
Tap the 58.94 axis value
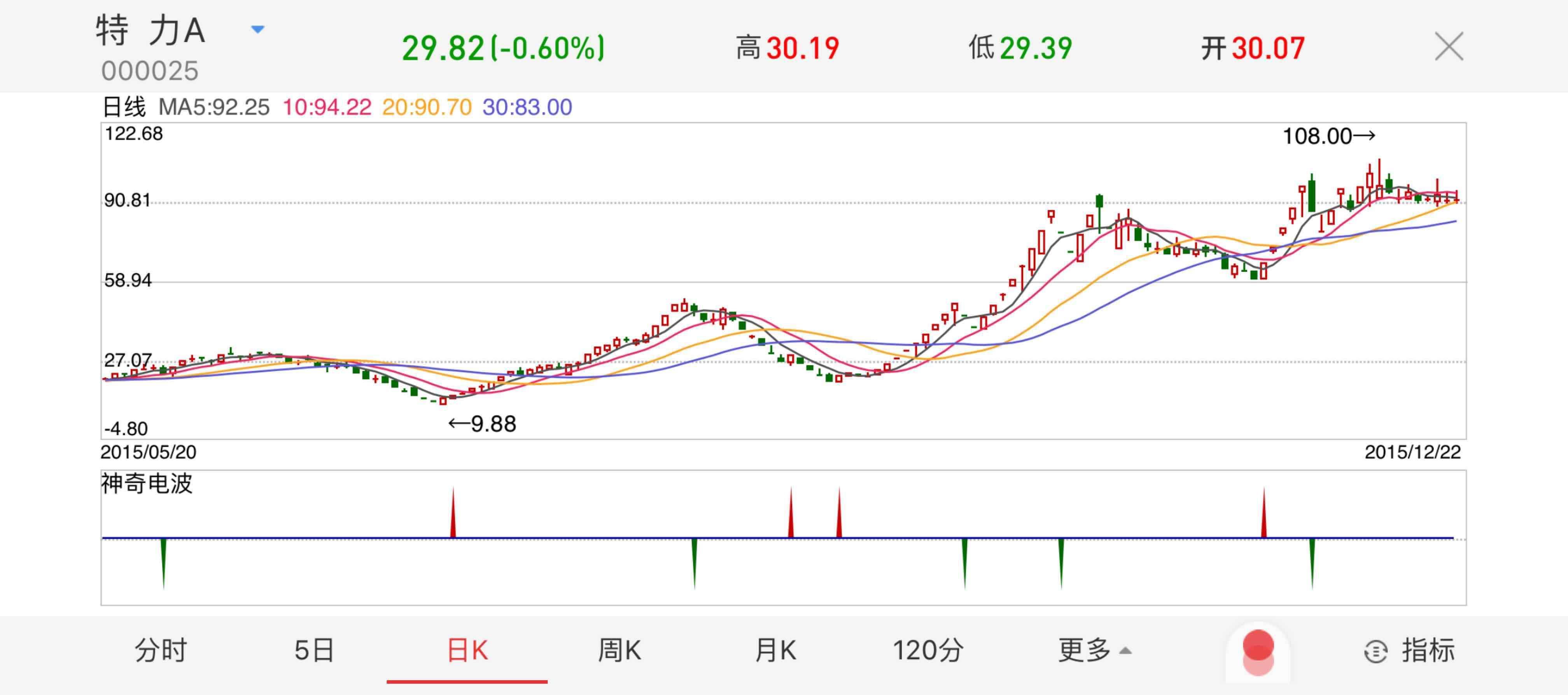(128, 280)
